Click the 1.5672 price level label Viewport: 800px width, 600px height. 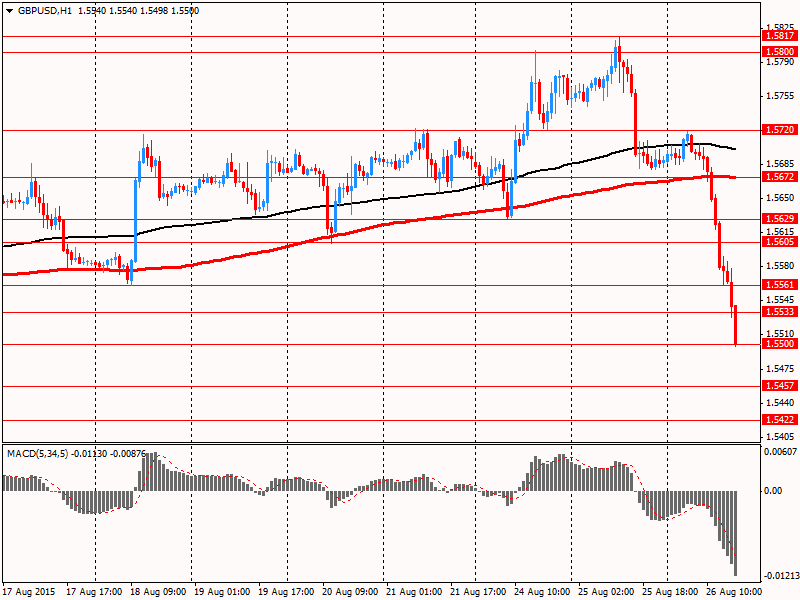[779, 177]
